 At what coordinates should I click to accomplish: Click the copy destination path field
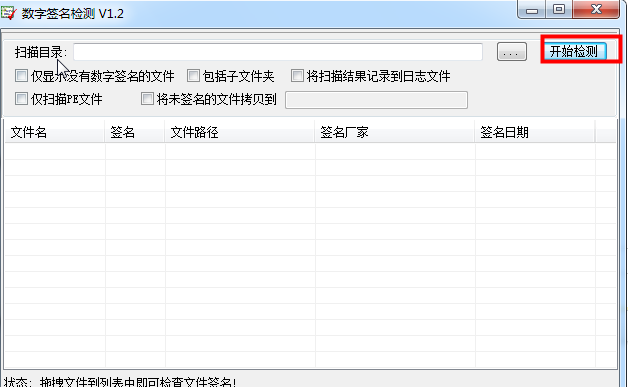coord(376,100)
